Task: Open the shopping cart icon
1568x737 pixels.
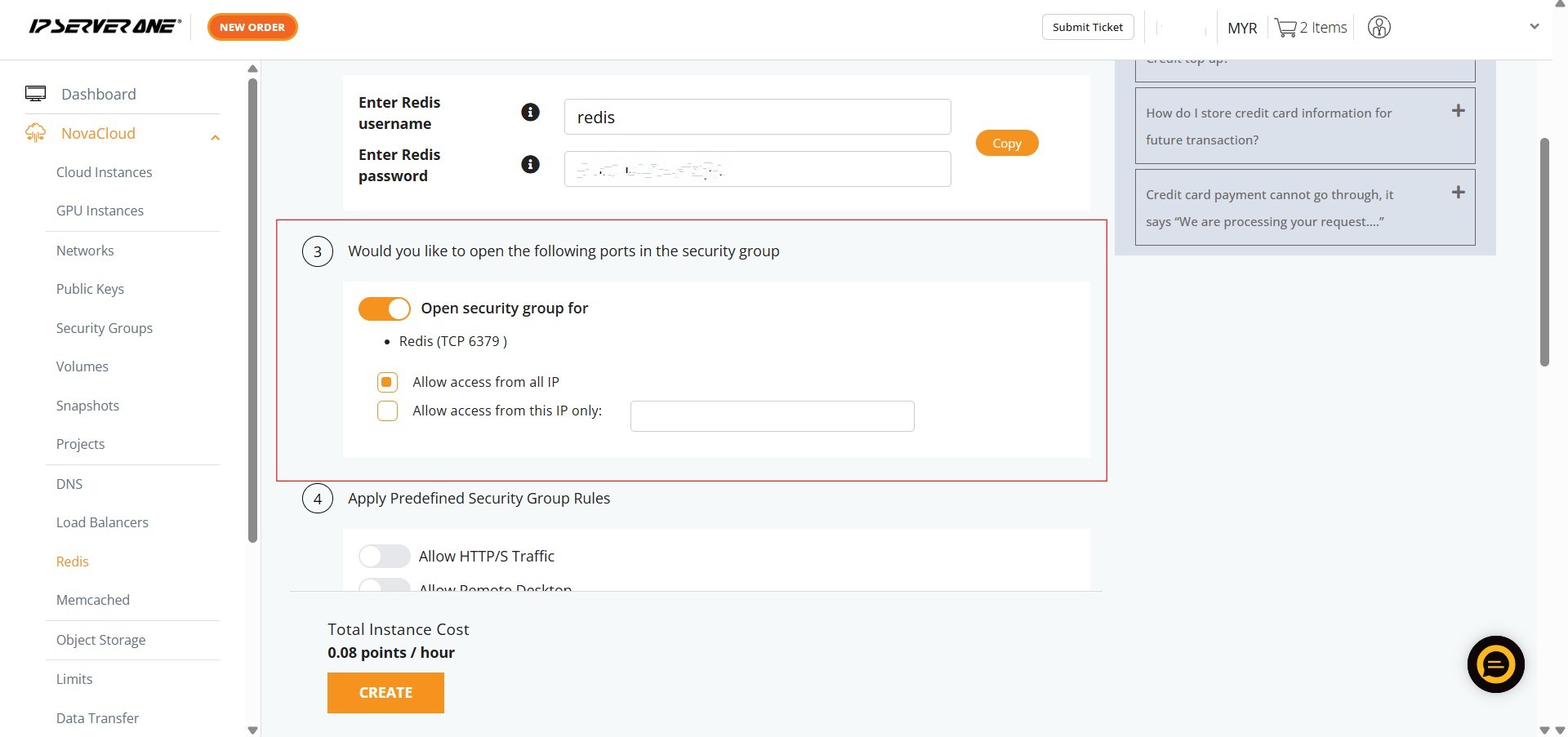Action: pyautogui.click(x=1285, y=28)
